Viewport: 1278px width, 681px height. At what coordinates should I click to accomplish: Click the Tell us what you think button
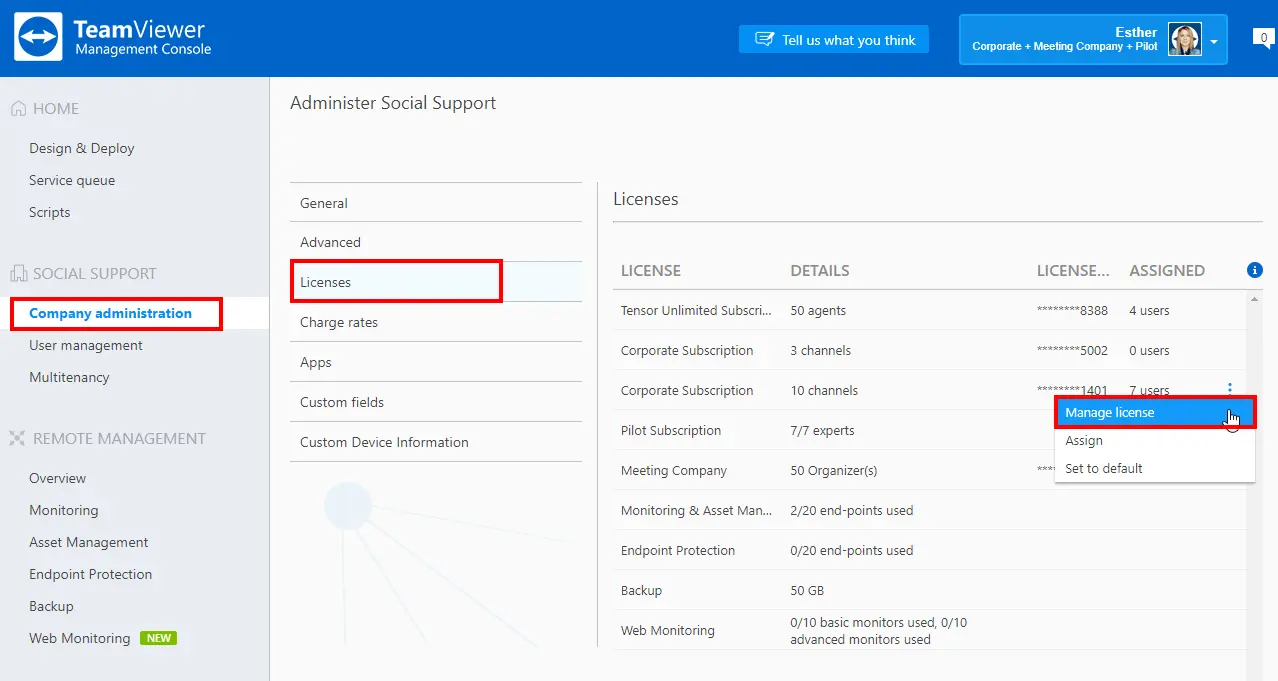pyautogui.click(x=834, y=40)
